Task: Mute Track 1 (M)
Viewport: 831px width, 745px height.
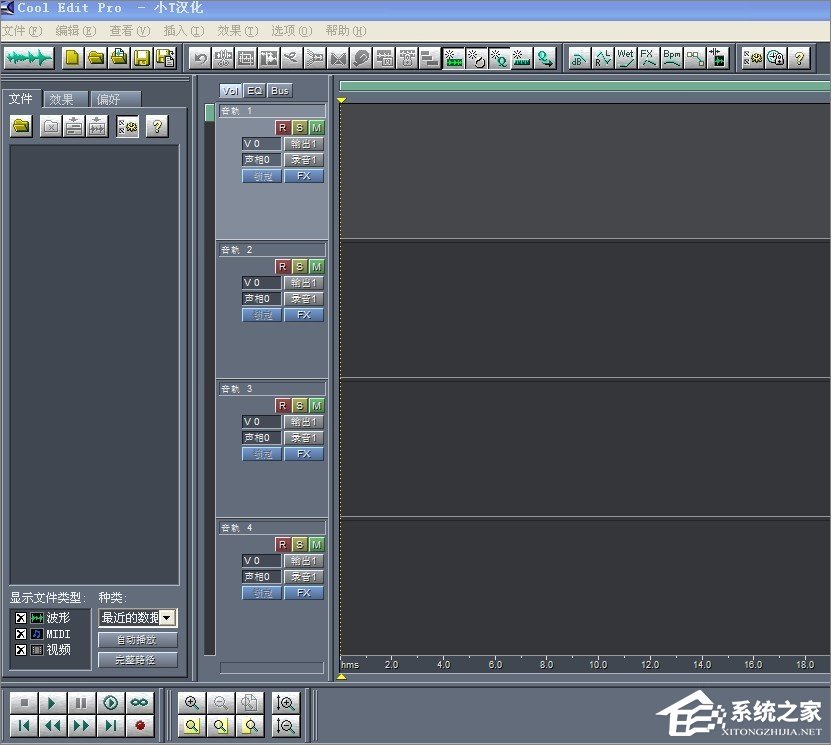Action: click(x=316, y=128)
